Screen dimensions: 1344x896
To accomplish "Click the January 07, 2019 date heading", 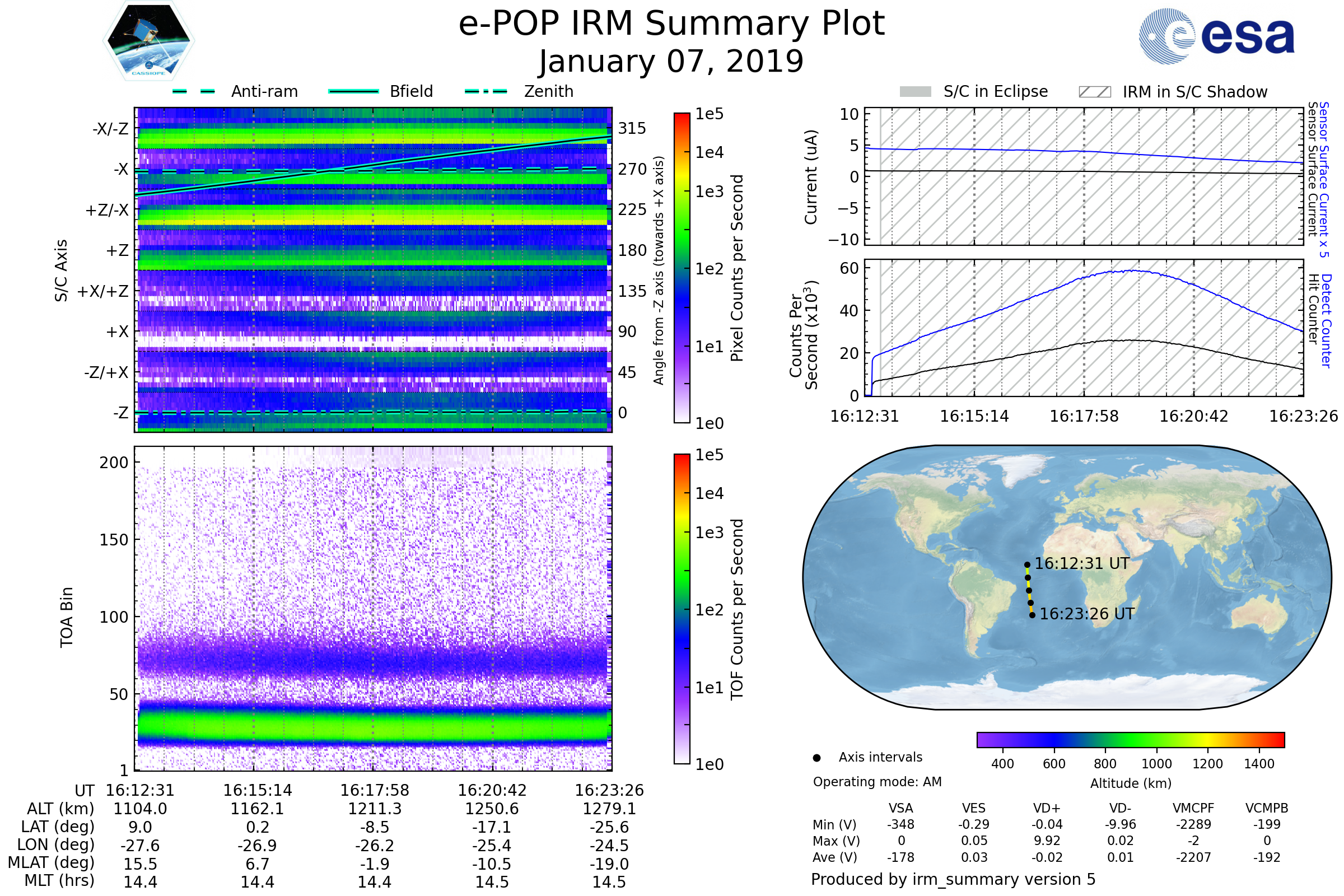I will click(671, 62).
